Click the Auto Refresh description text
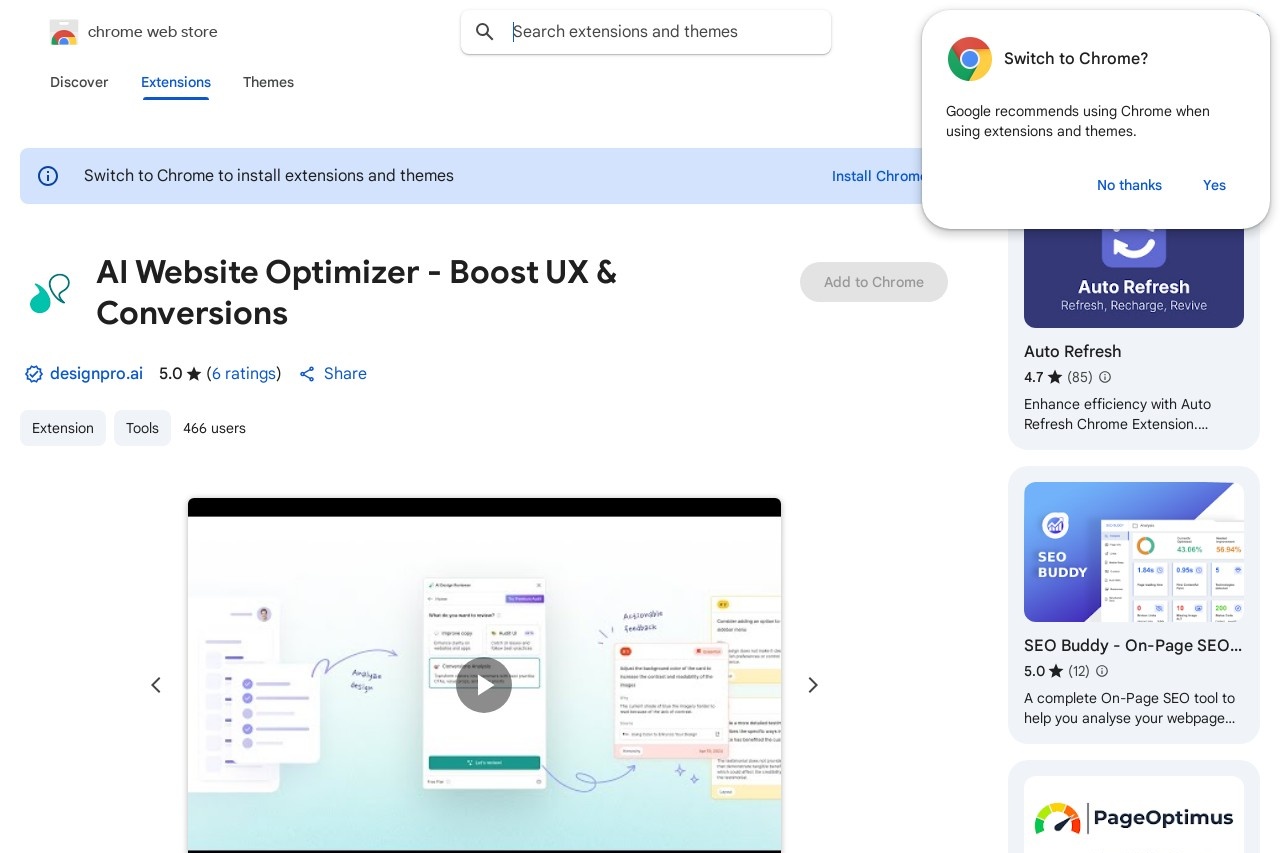Viewport: 1280px width, 853px height. coord(1117,414)
